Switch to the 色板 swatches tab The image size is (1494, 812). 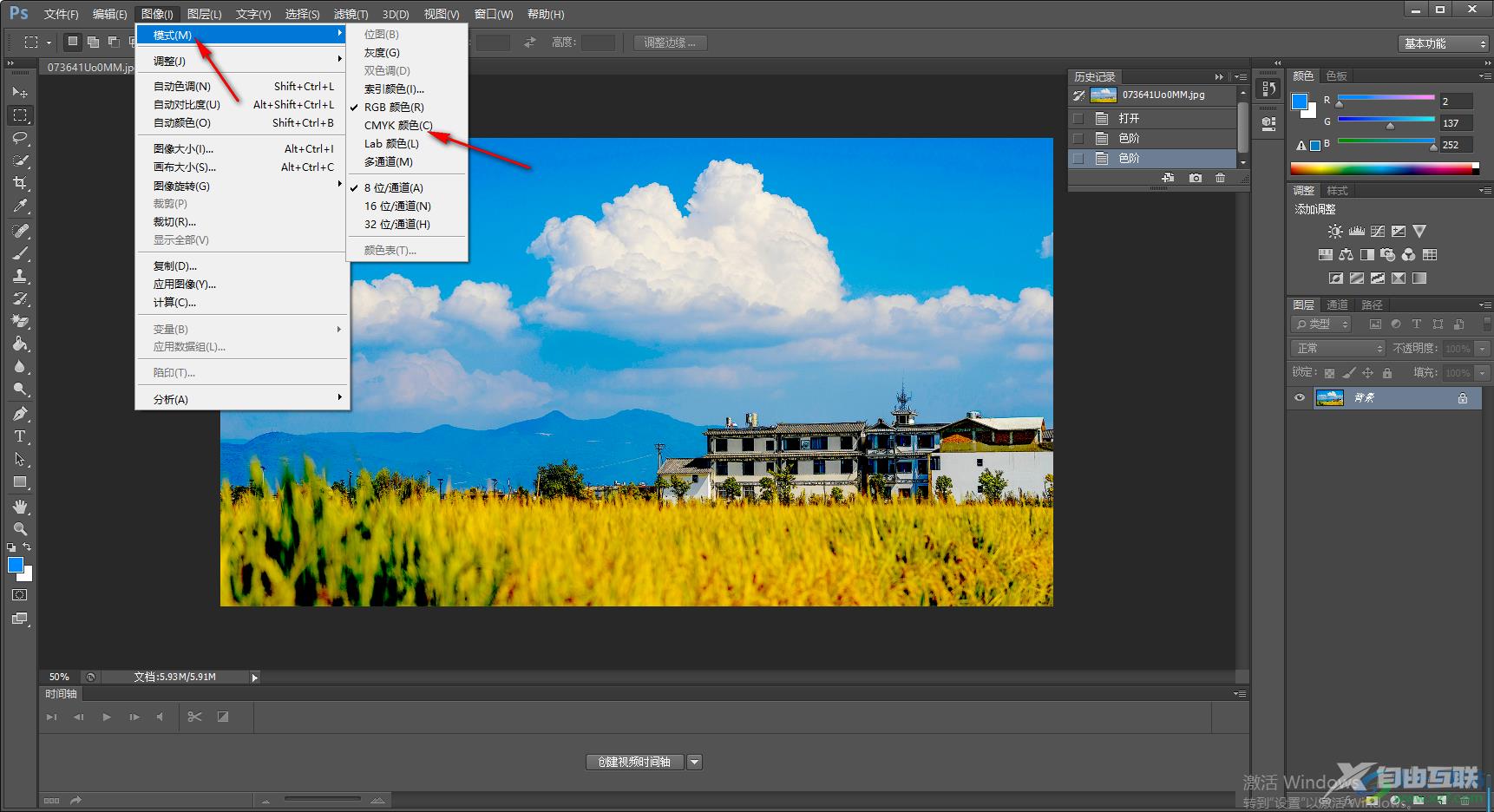(x=1336, y=76)
